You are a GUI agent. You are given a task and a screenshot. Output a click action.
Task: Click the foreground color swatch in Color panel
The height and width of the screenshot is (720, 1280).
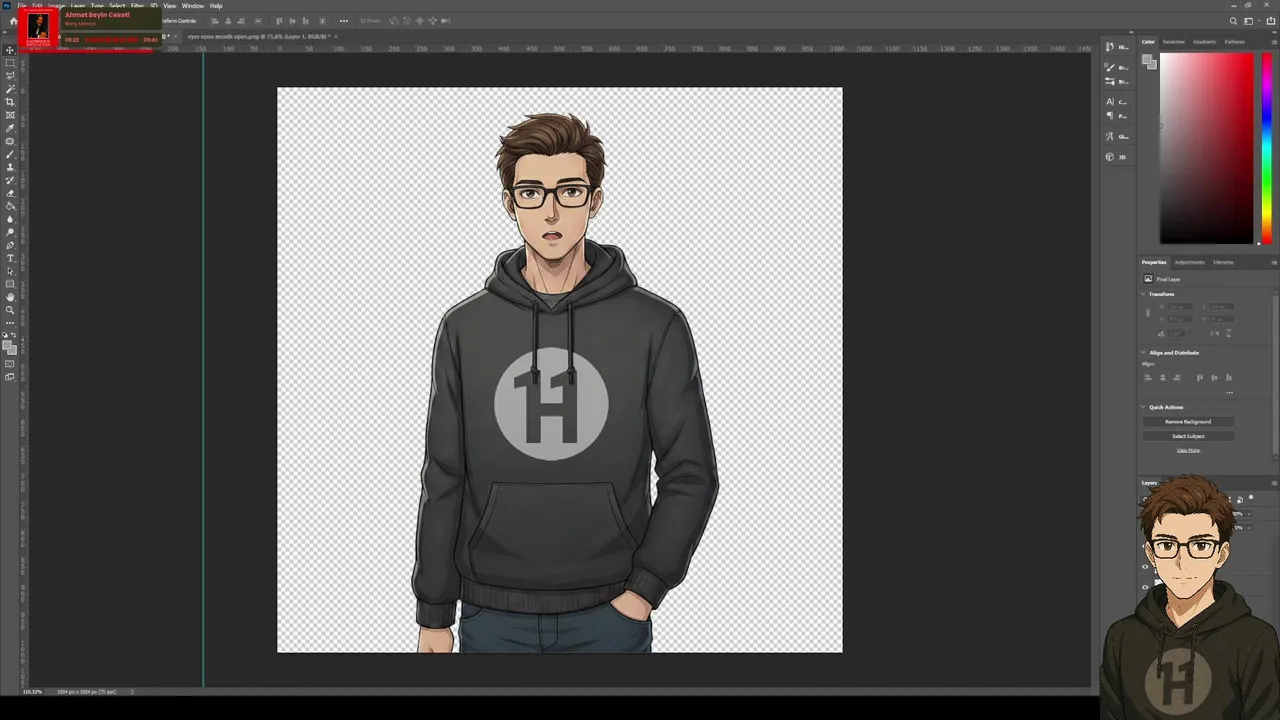pyautogui.click(x=1148, y=60)
